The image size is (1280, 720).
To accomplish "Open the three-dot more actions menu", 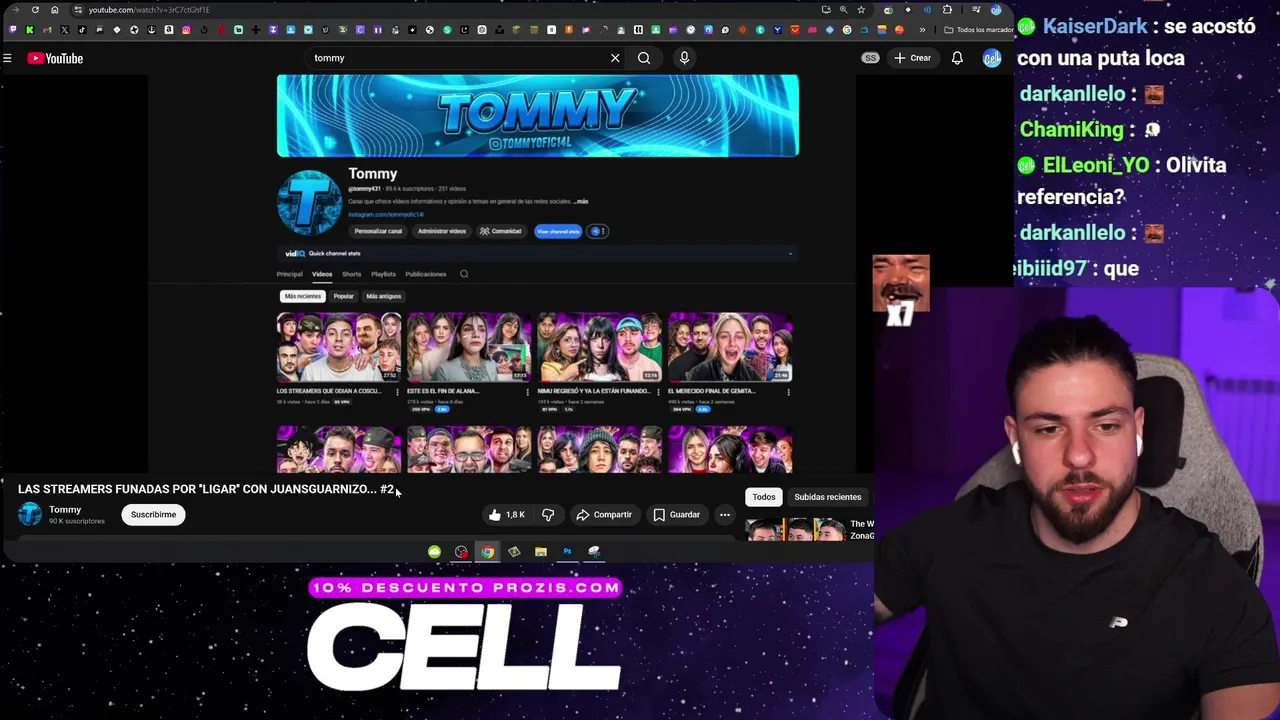I will pos(725,515).
